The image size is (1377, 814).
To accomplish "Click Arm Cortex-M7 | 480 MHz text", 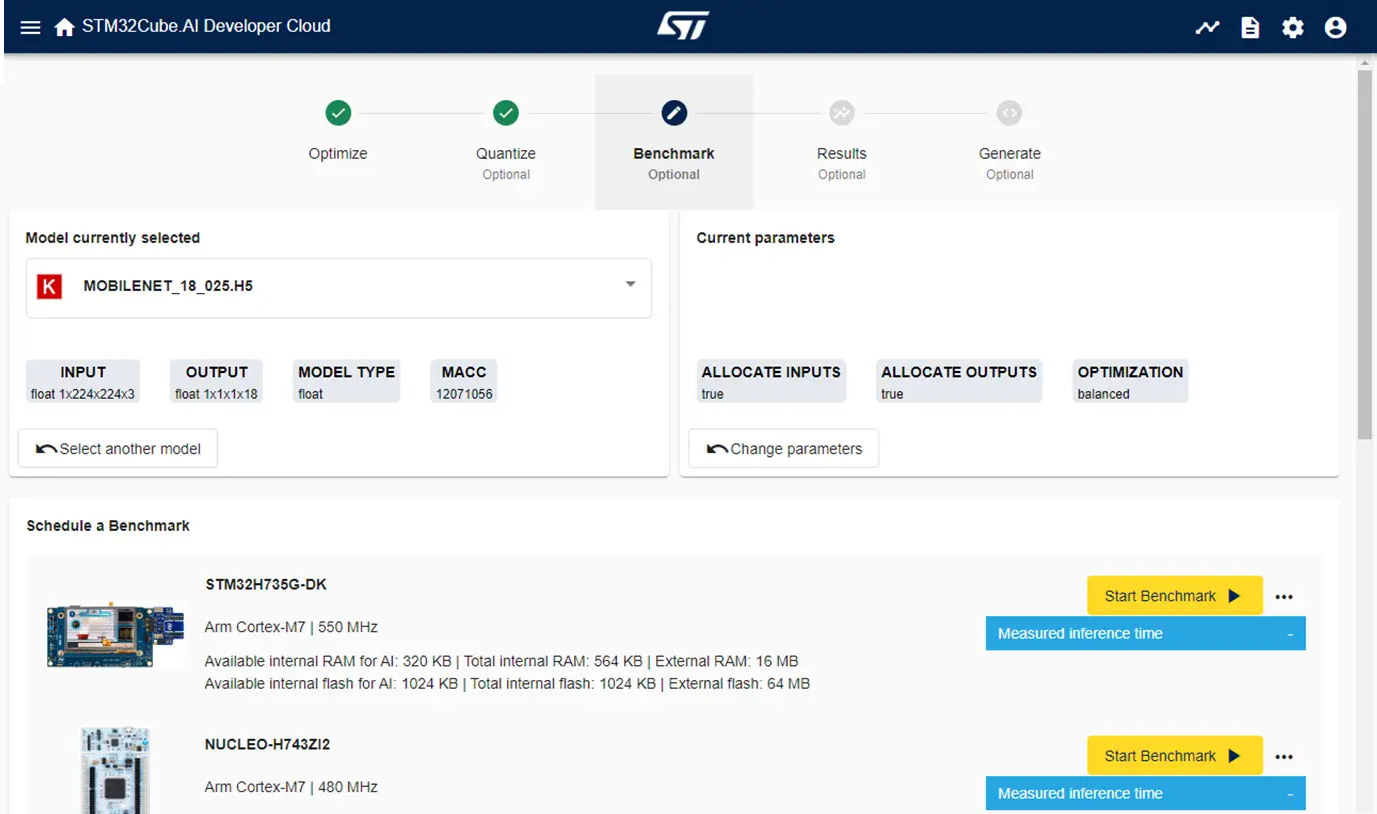I will [x=291, y=787].
